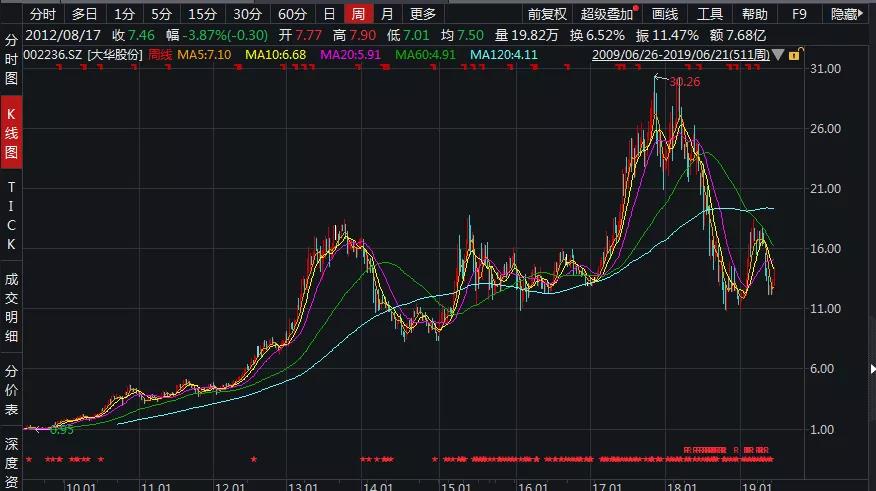Switch to 周 weekly period

click(x=357, y=14)
